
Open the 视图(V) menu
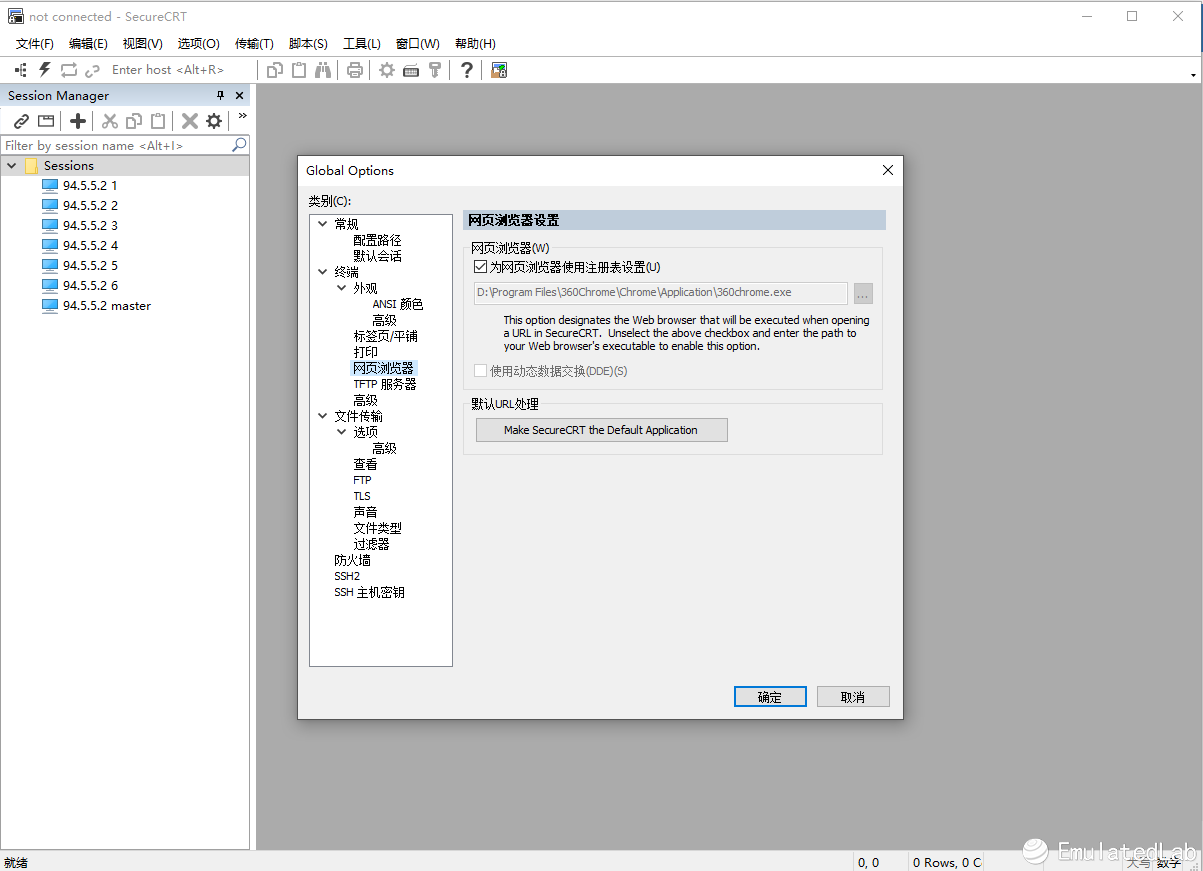pos(143,43)
